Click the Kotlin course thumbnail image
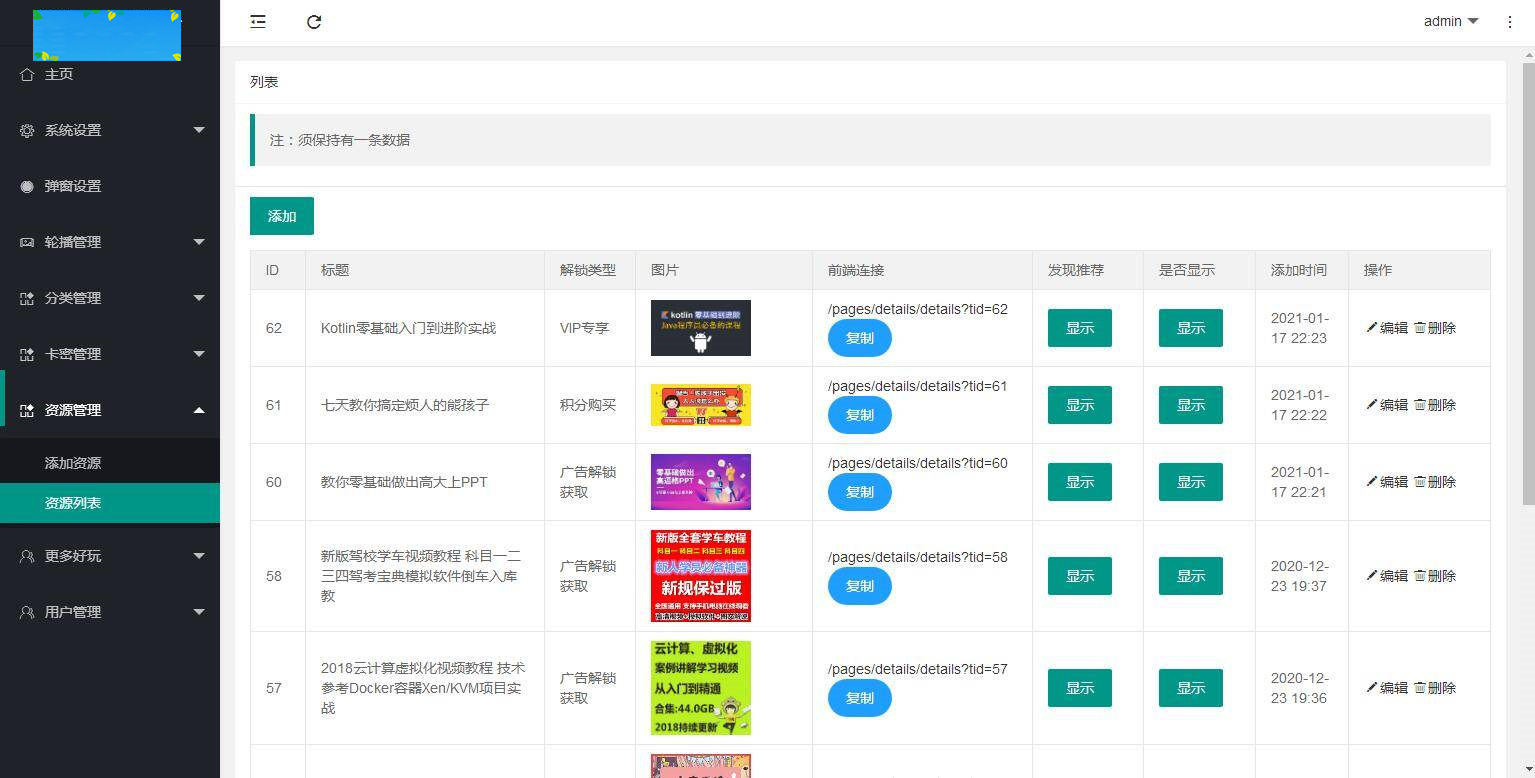Image resolution: width=1535 pixels, height=778 pixels. [x=700, y=328]
